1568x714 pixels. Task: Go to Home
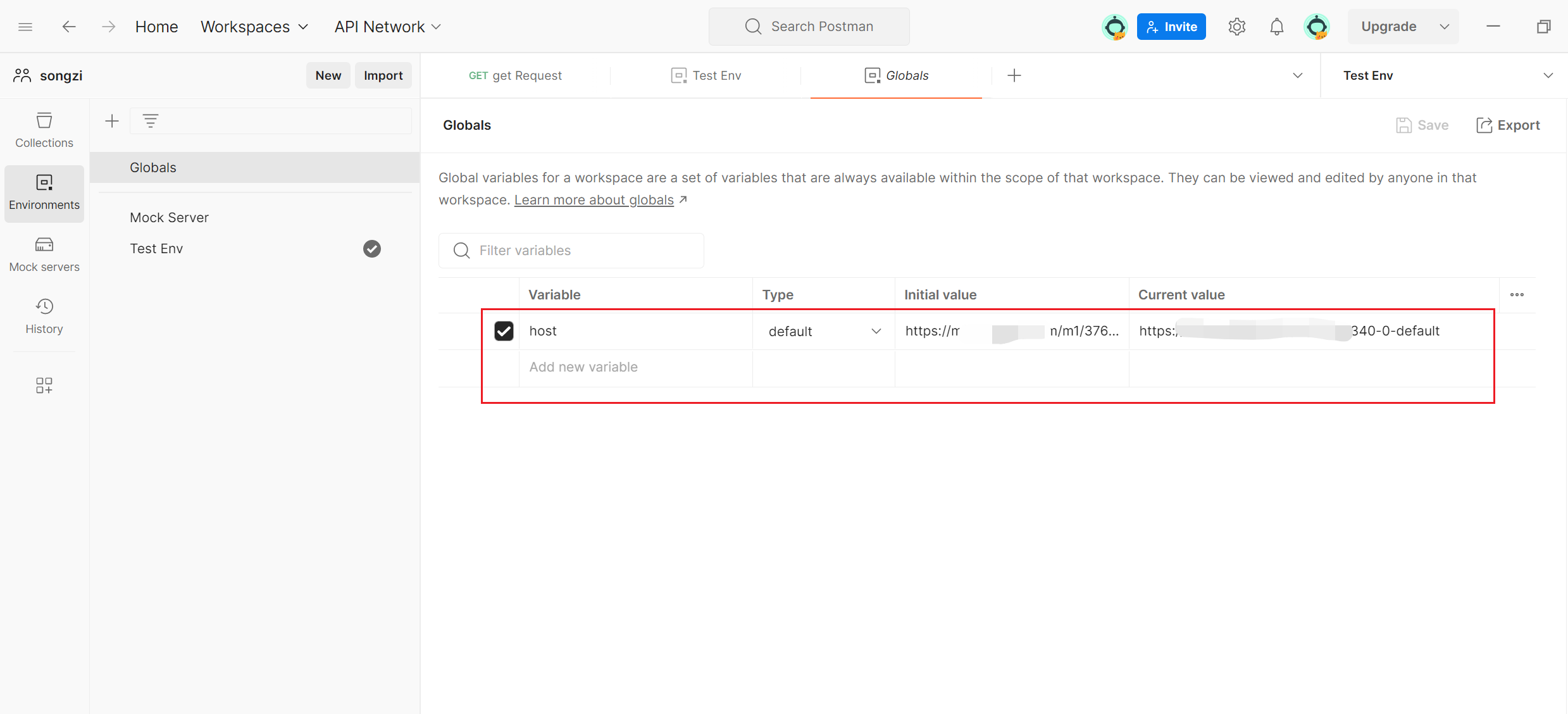click(x=156, y=27)
